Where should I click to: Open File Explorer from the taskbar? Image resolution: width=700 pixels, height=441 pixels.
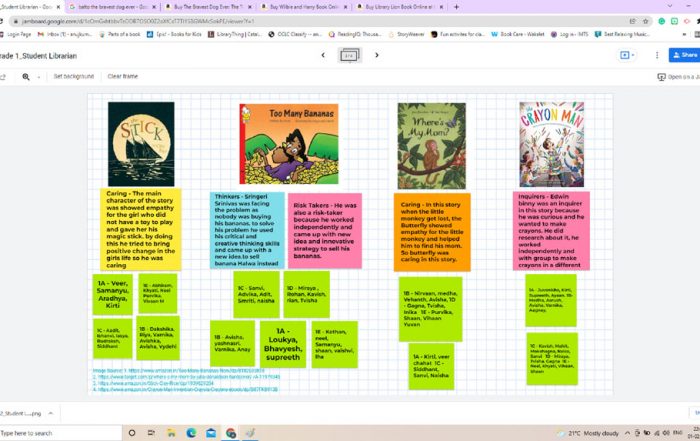[x=171, y=433]
